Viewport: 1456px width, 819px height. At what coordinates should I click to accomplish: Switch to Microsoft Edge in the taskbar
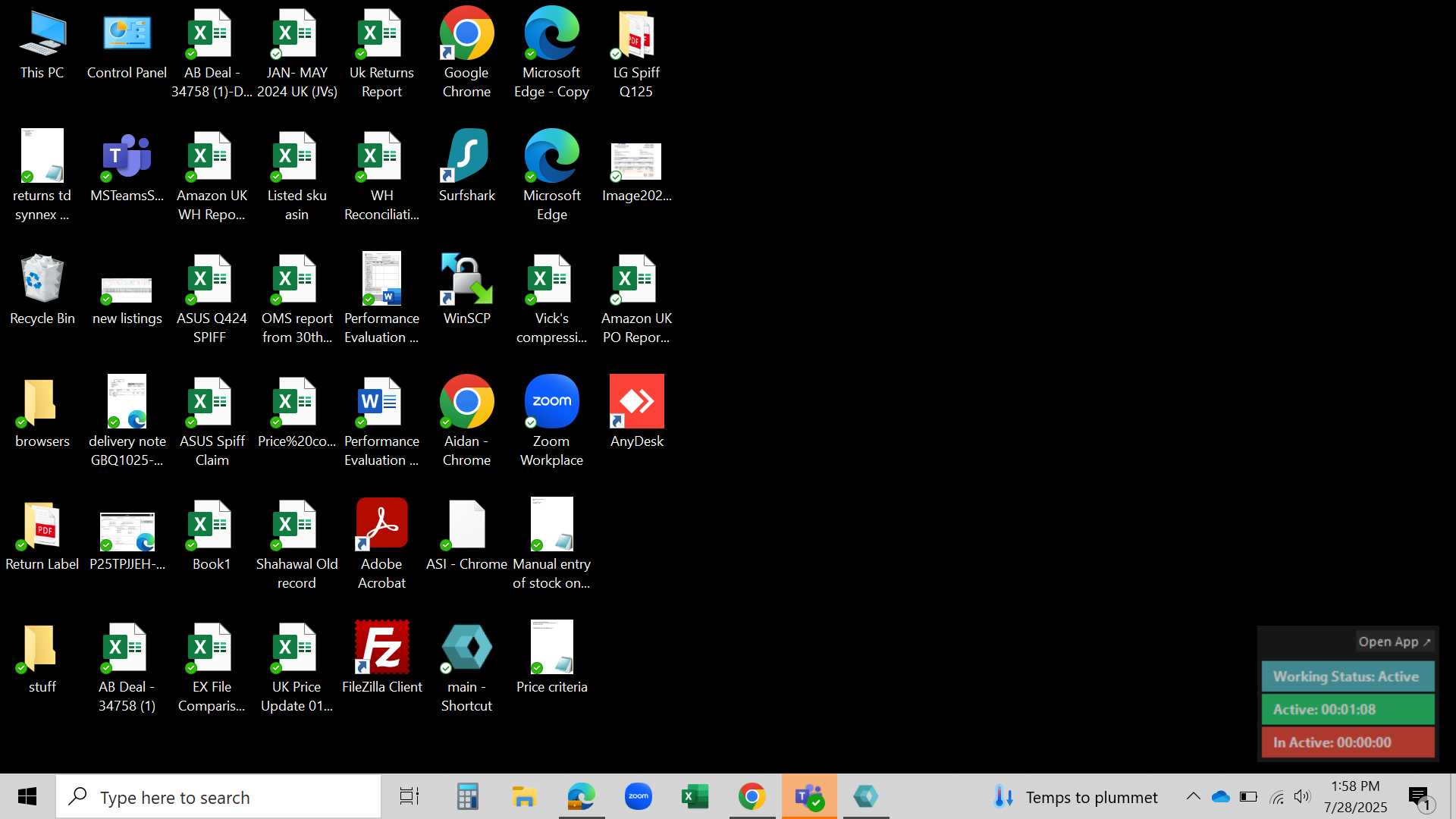[x=582, y=796]
